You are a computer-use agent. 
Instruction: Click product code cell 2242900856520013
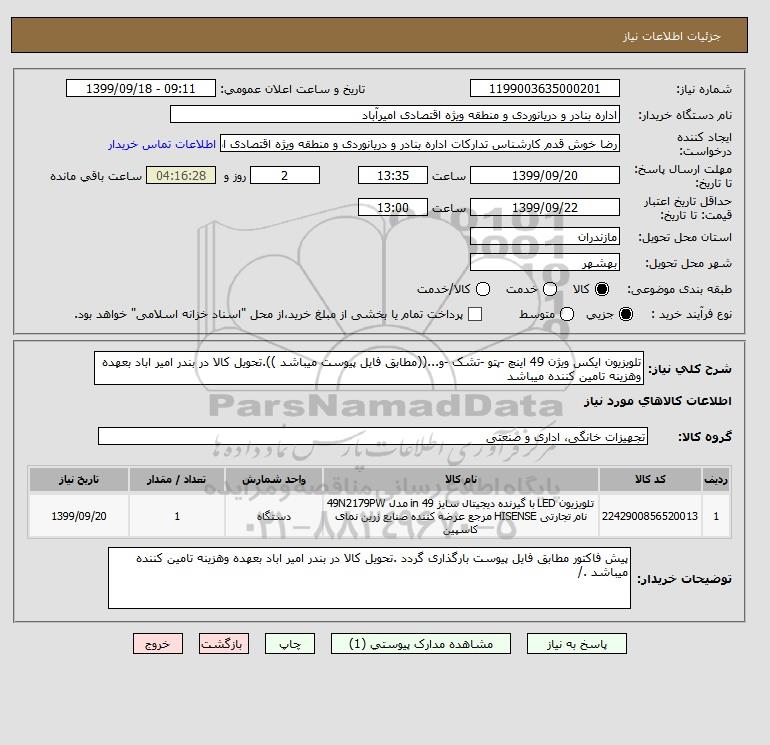pyautogui.click(x=650, y=516)
